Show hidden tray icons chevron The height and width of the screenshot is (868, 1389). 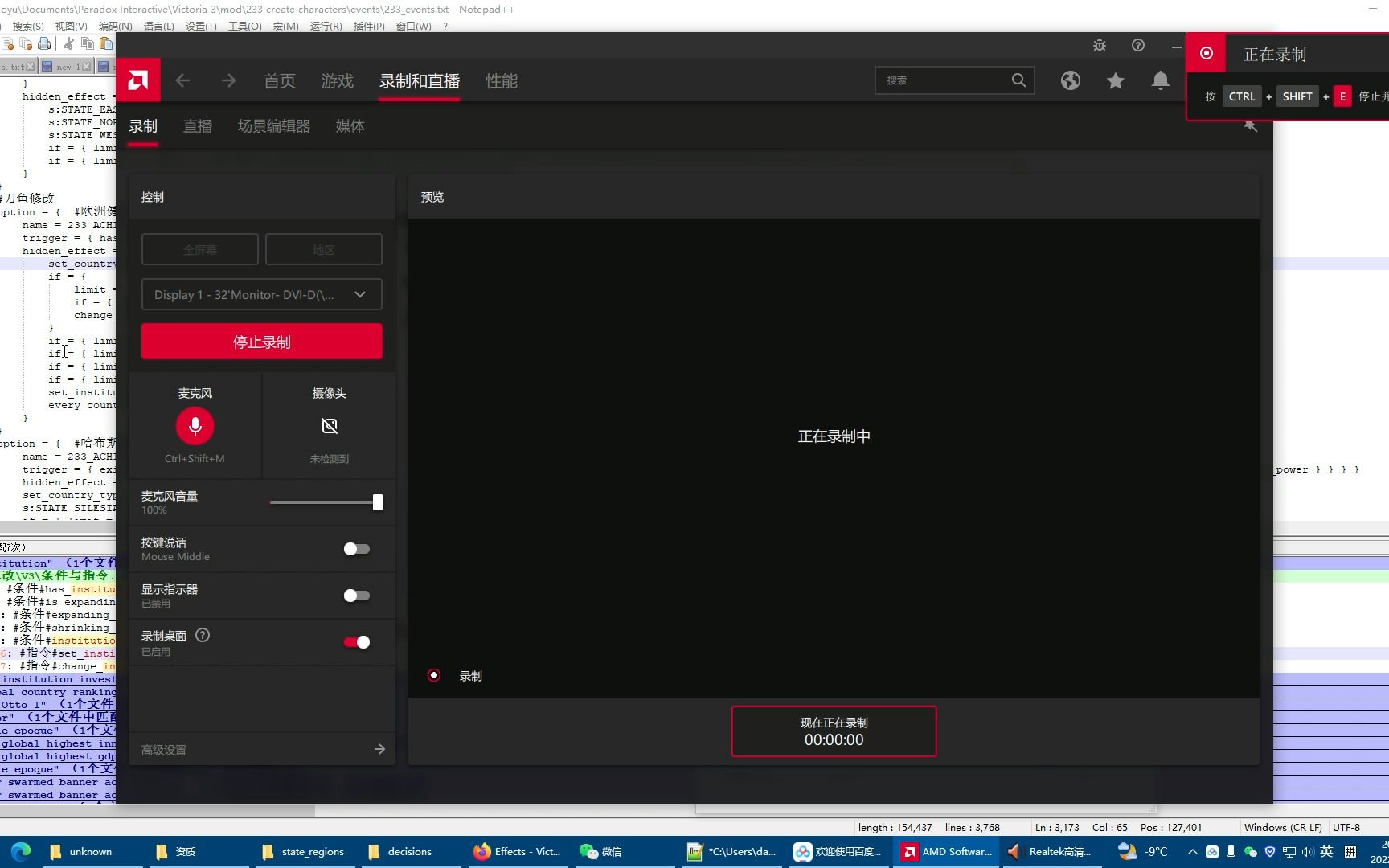[1192, 851]
